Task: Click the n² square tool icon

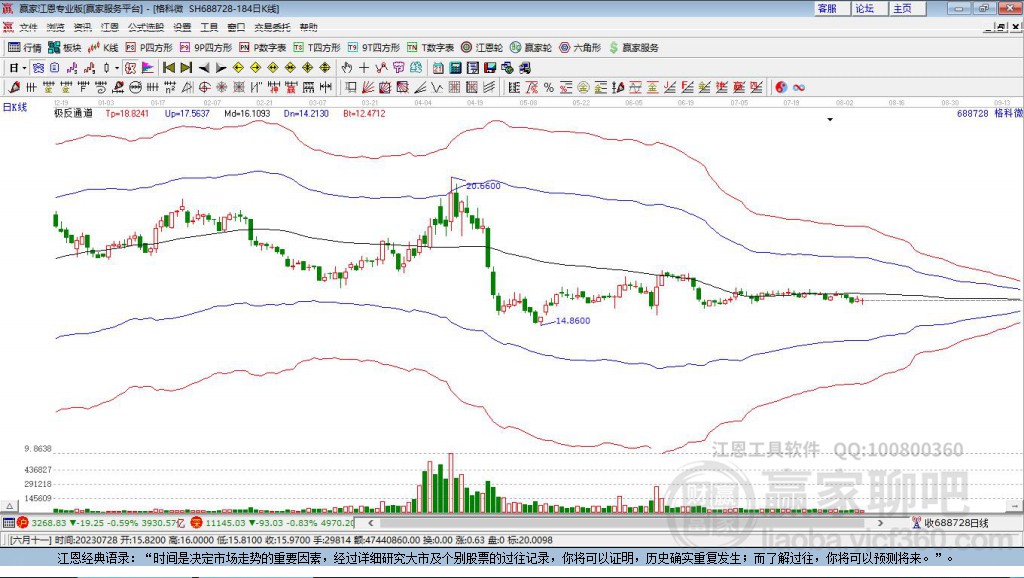Action: click(170, 87)
